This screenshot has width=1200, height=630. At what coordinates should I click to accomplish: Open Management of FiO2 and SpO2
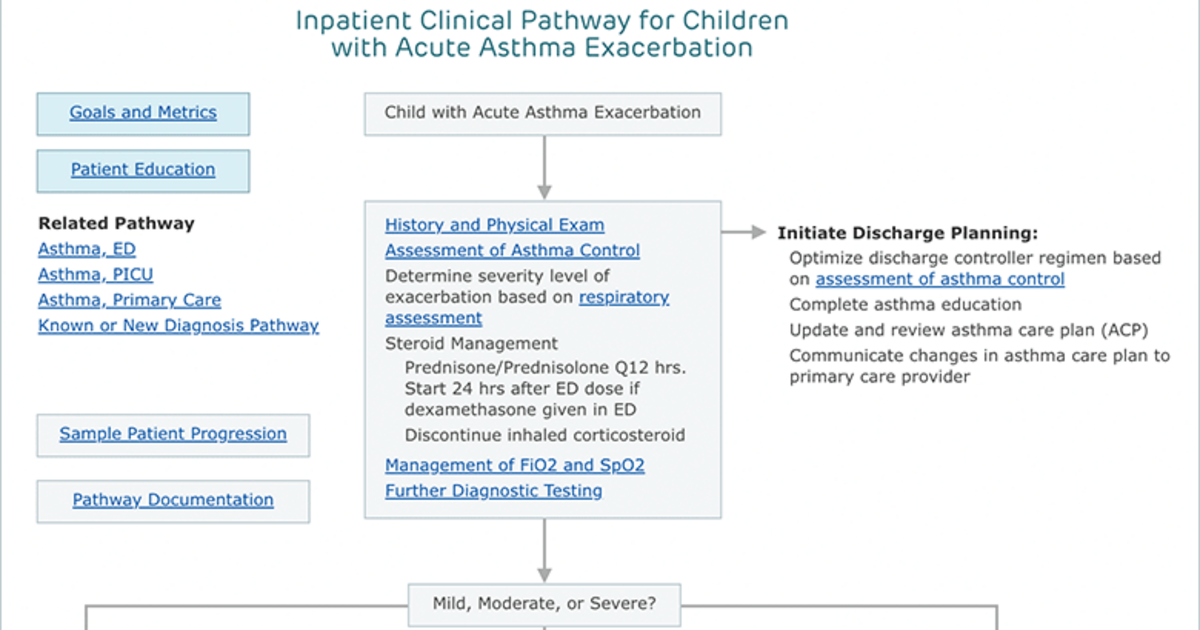point(515,465)
